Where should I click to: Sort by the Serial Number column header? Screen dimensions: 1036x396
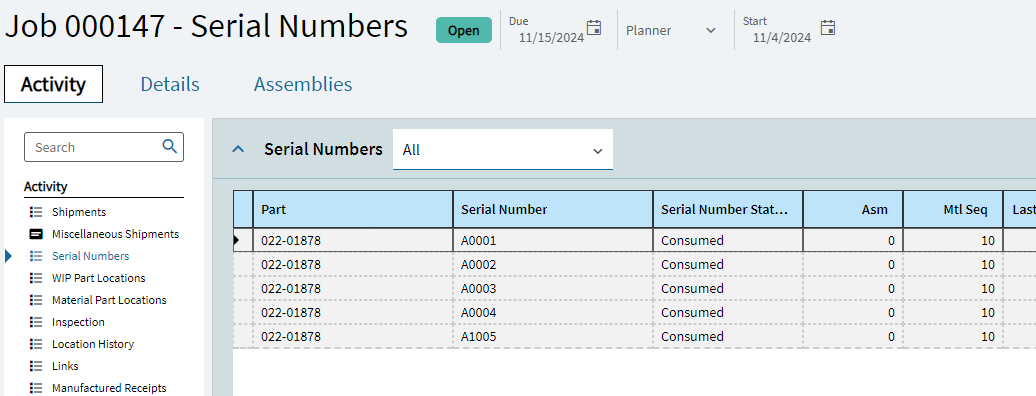pyautogui.click(x=553, y=210)
